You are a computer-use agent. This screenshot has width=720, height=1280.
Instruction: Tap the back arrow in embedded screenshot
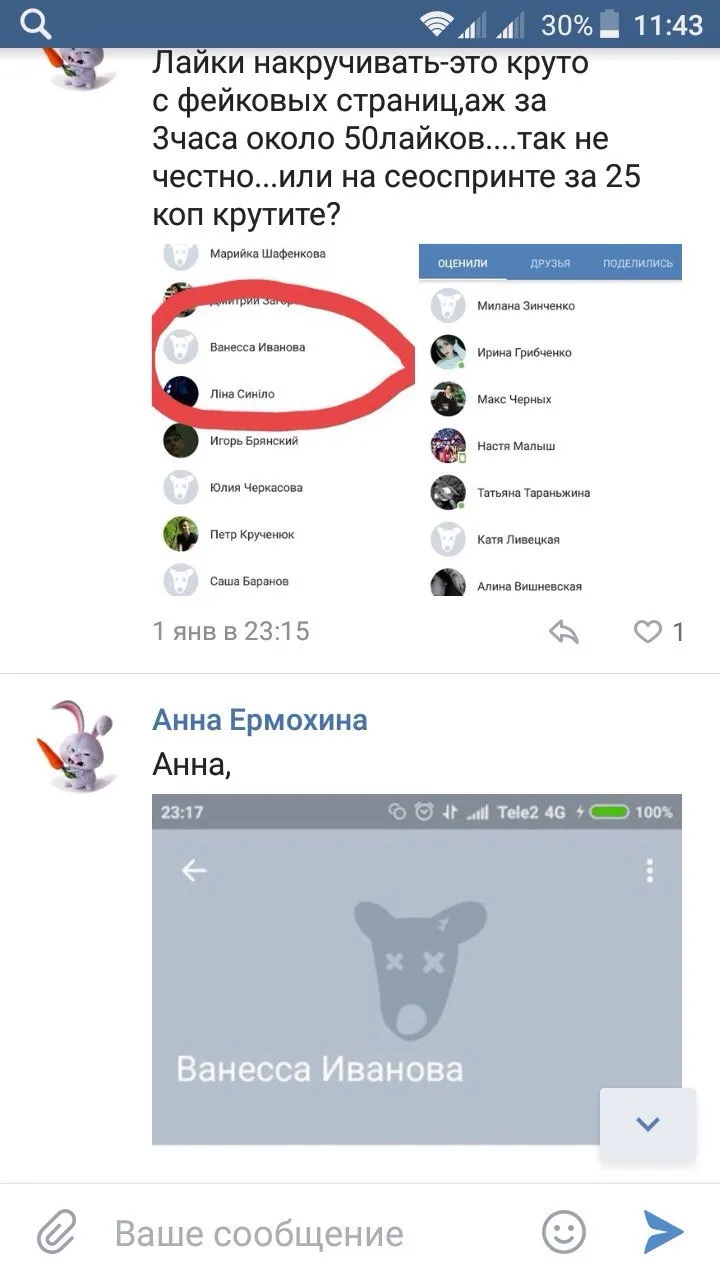tap(193, 870)
